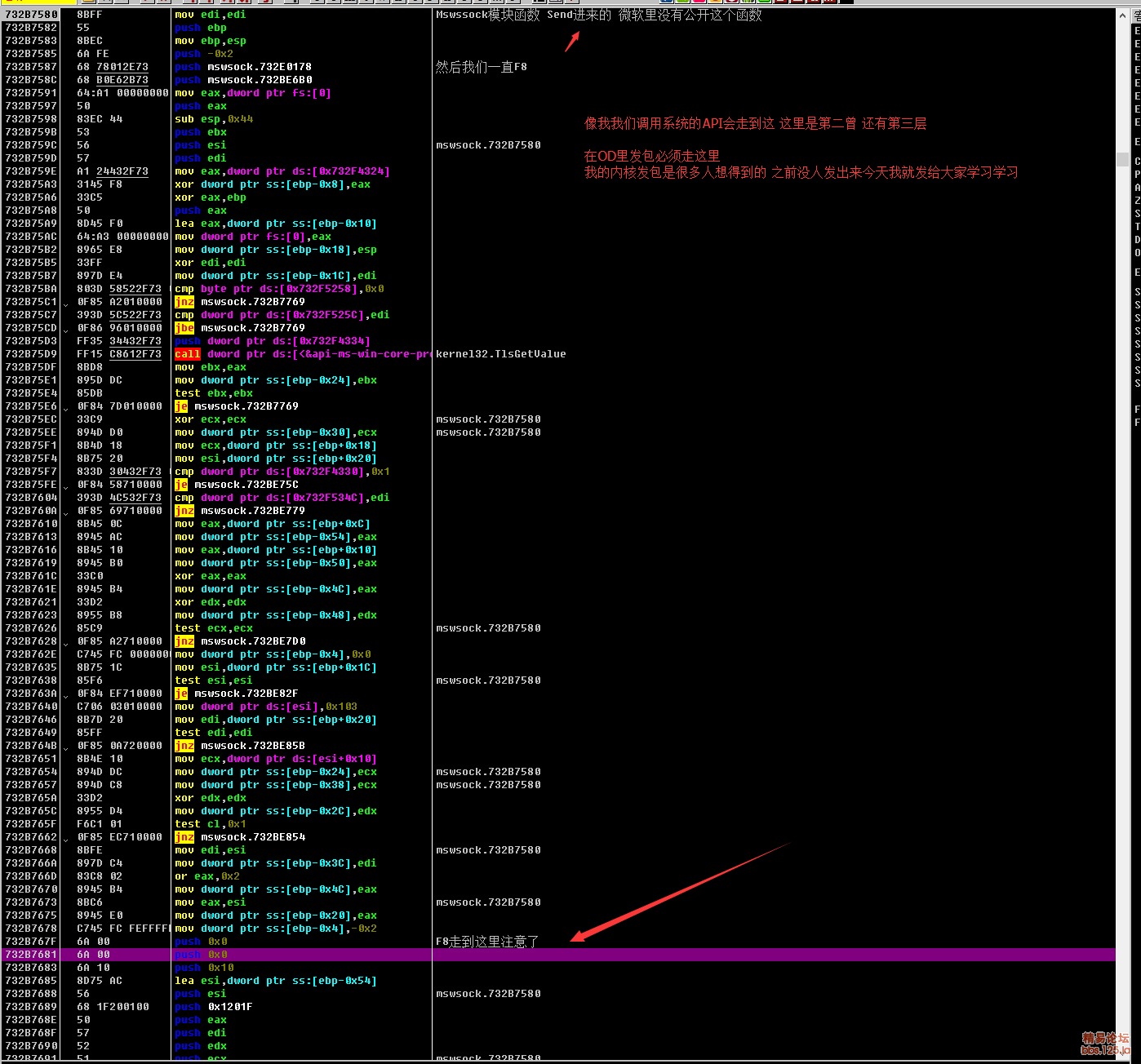Select 'mov eax,dword ptr ds:[0x732F4324]' instruction
The width and height of the screenshot is (1141, 1064).
tap(282, 171)
